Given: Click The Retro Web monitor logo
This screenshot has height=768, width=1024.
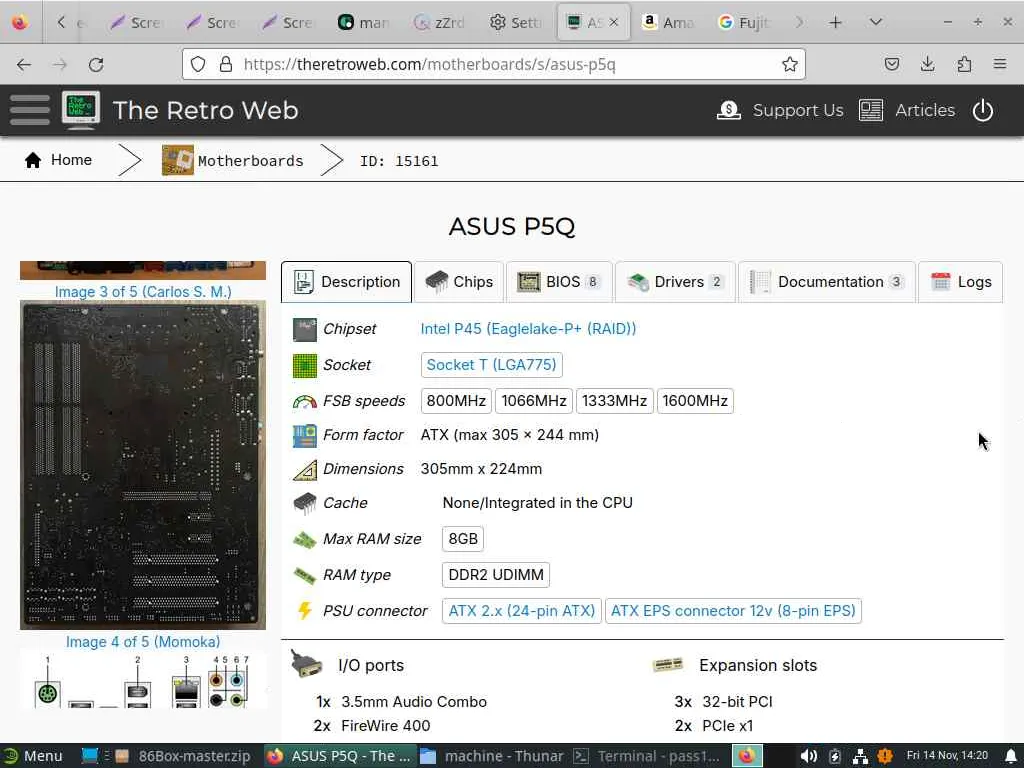Looking at the screenshot, I should pos(81,109).
